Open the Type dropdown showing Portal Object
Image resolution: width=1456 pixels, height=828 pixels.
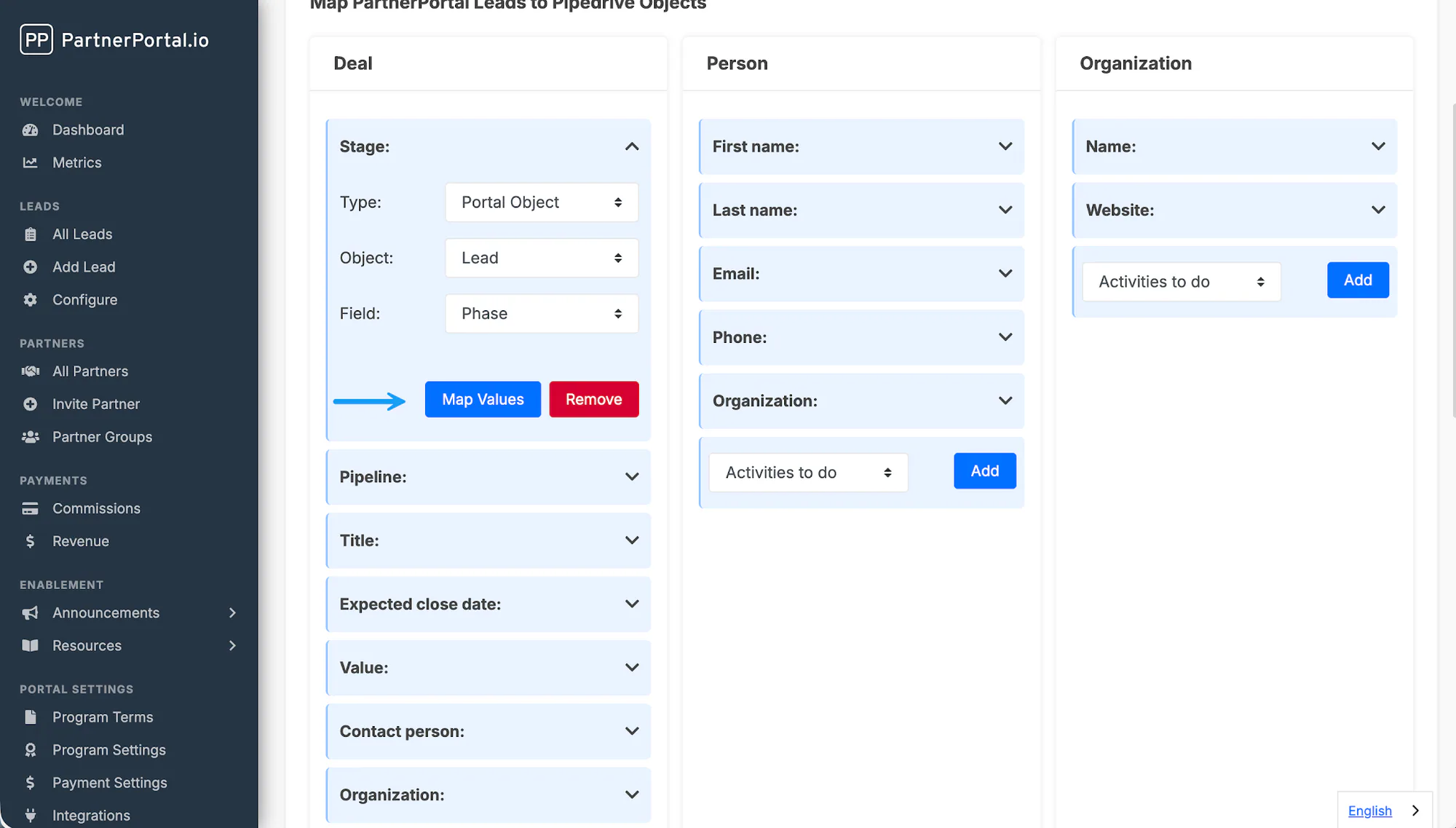542,202
